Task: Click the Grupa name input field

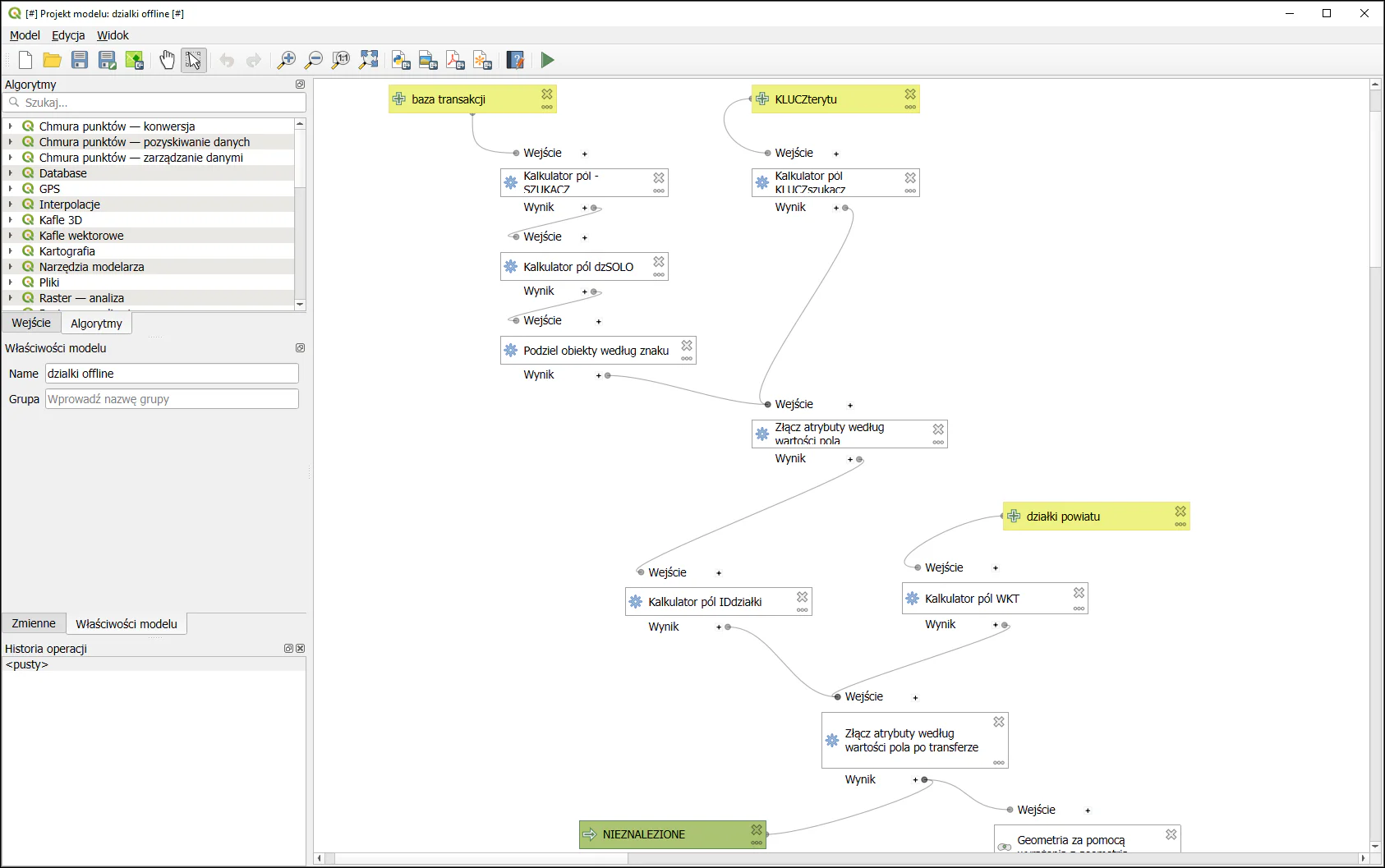Action: click(172, 399)
